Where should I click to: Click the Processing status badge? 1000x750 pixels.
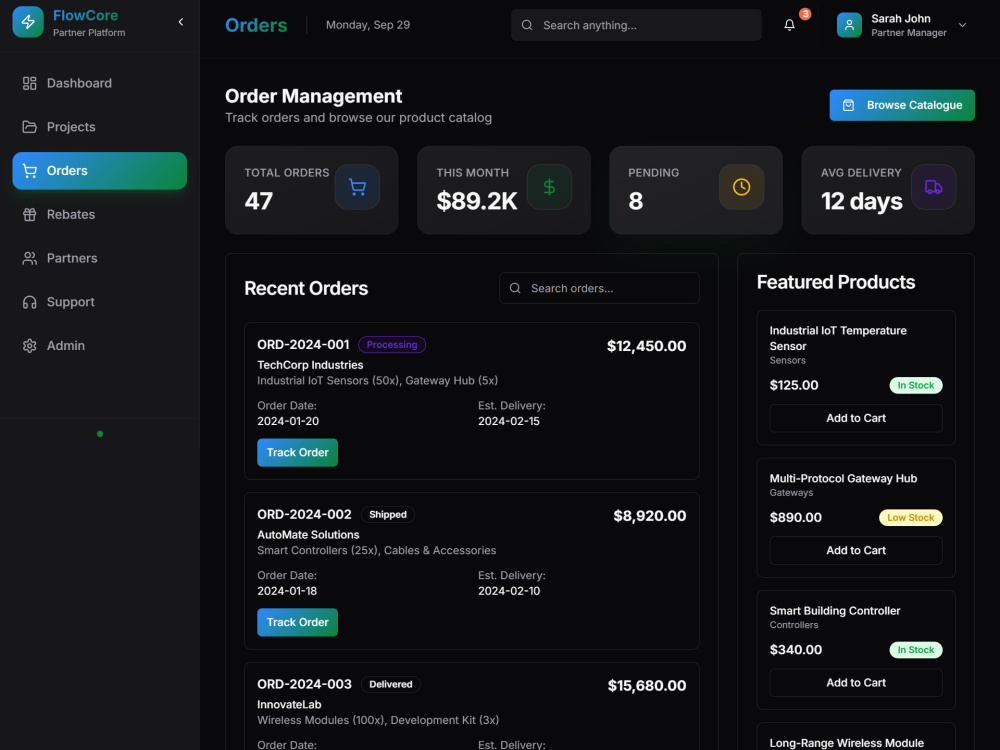point(392,345)
